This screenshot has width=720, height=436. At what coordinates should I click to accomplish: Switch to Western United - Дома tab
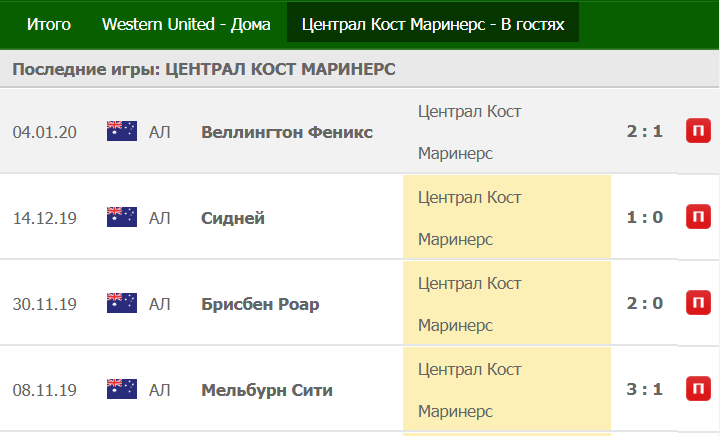click(x=186, y=24)
